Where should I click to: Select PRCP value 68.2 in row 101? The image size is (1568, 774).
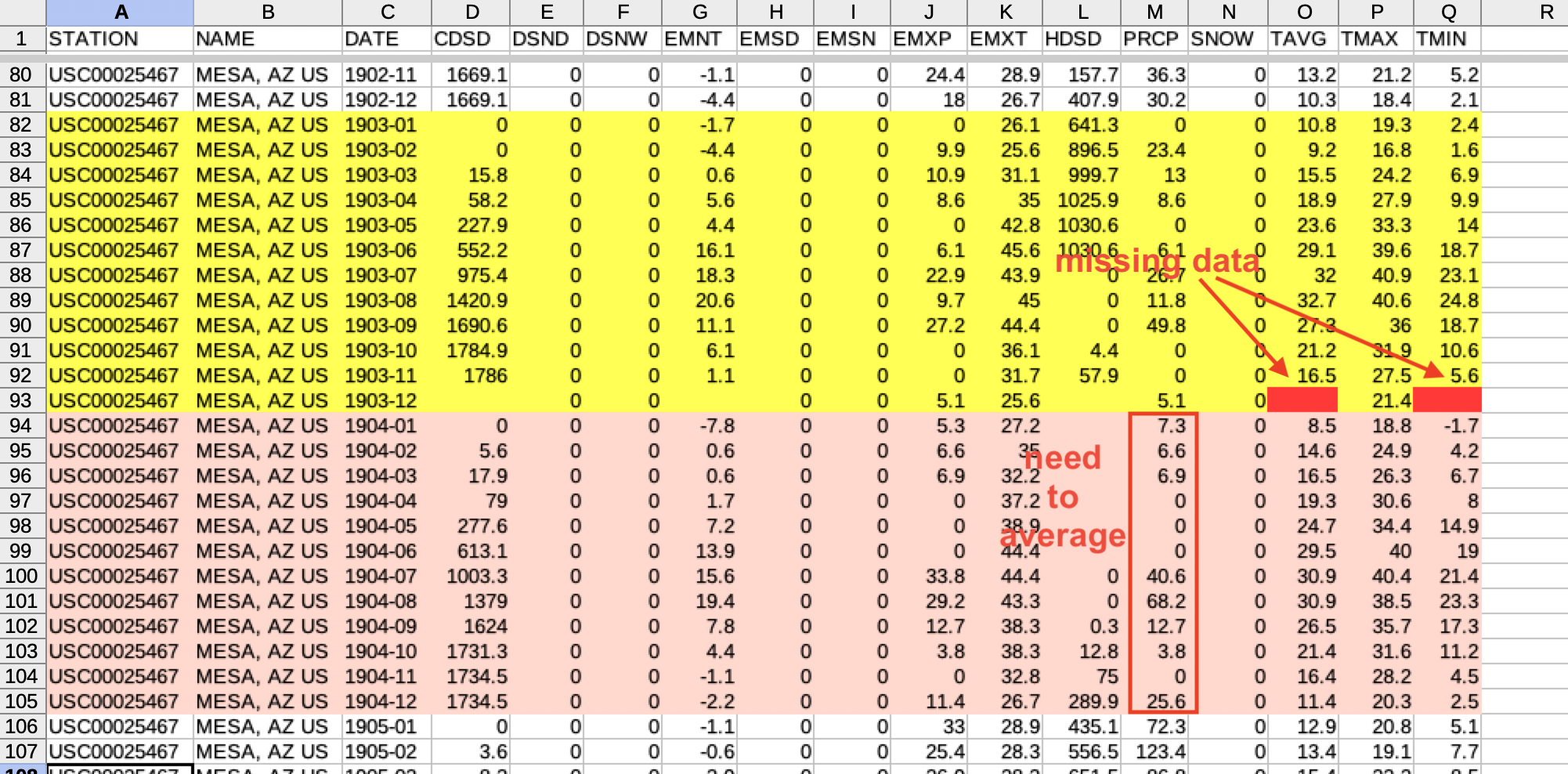(1154, 601)
